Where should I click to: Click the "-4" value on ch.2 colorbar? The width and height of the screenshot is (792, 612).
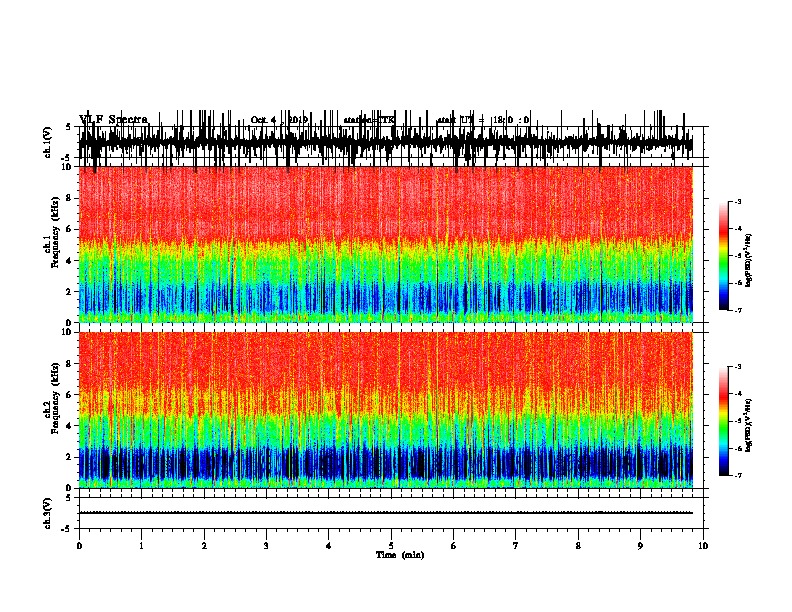click(x=738, y=393)
